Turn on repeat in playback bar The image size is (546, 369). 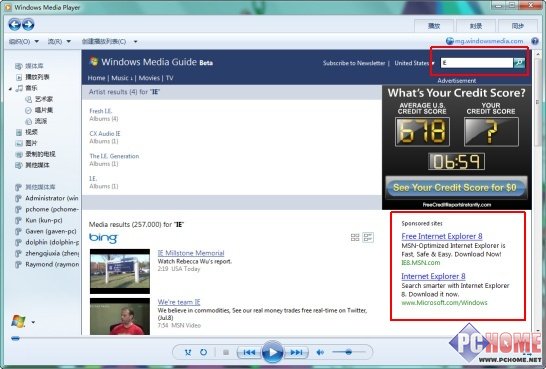[x=203, y=352]
